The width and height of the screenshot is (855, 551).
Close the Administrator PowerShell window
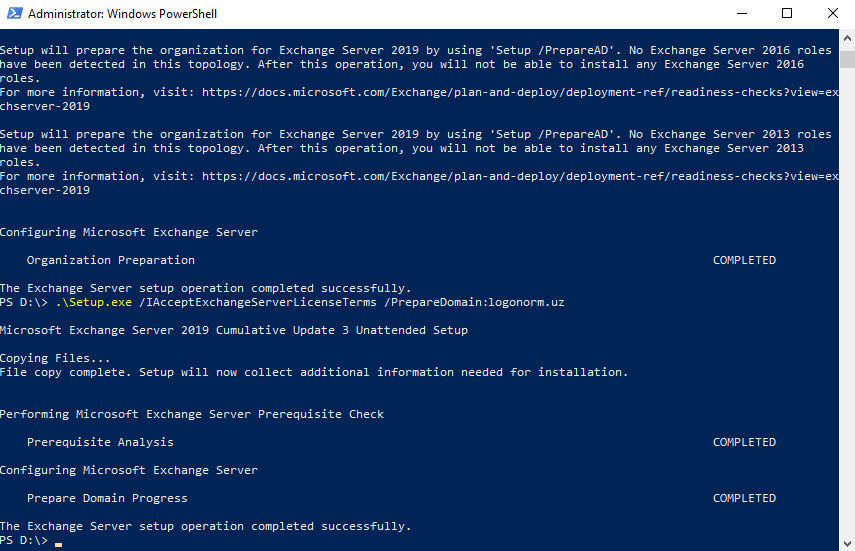(833, 13)
